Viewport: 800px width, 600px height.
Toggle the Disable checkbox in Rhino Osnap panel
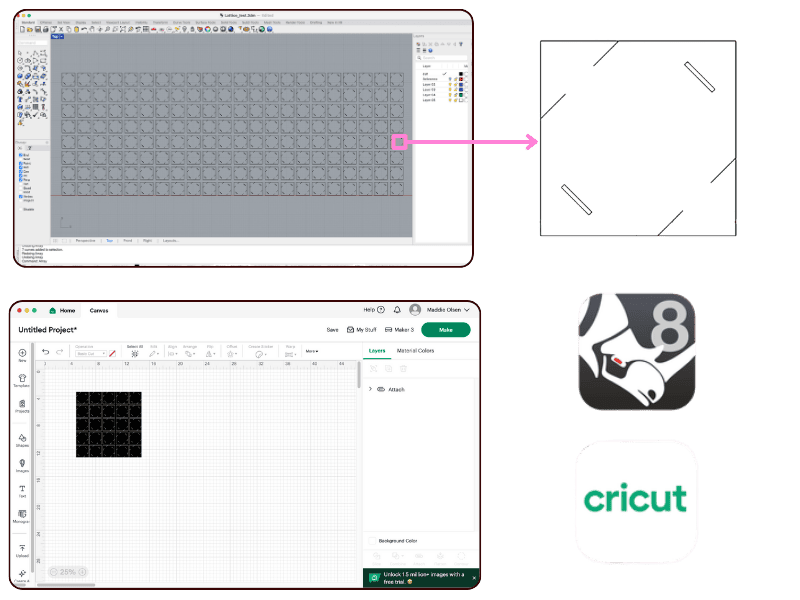22,209
